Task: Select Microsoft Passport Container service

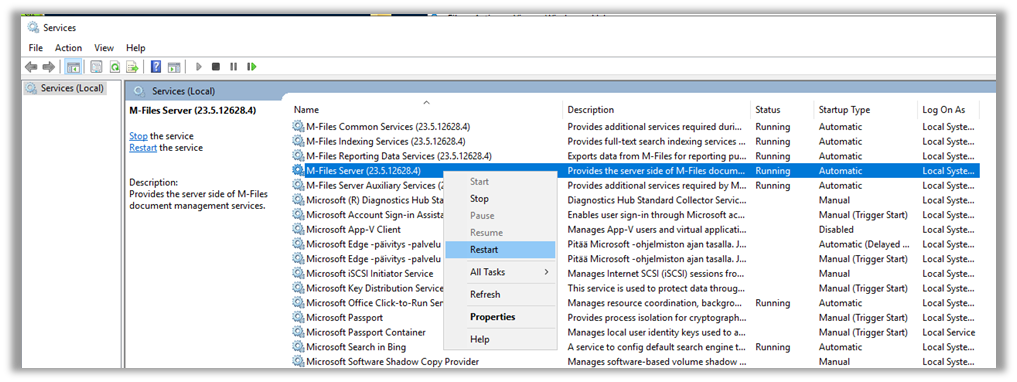Action: pos(366,332)
